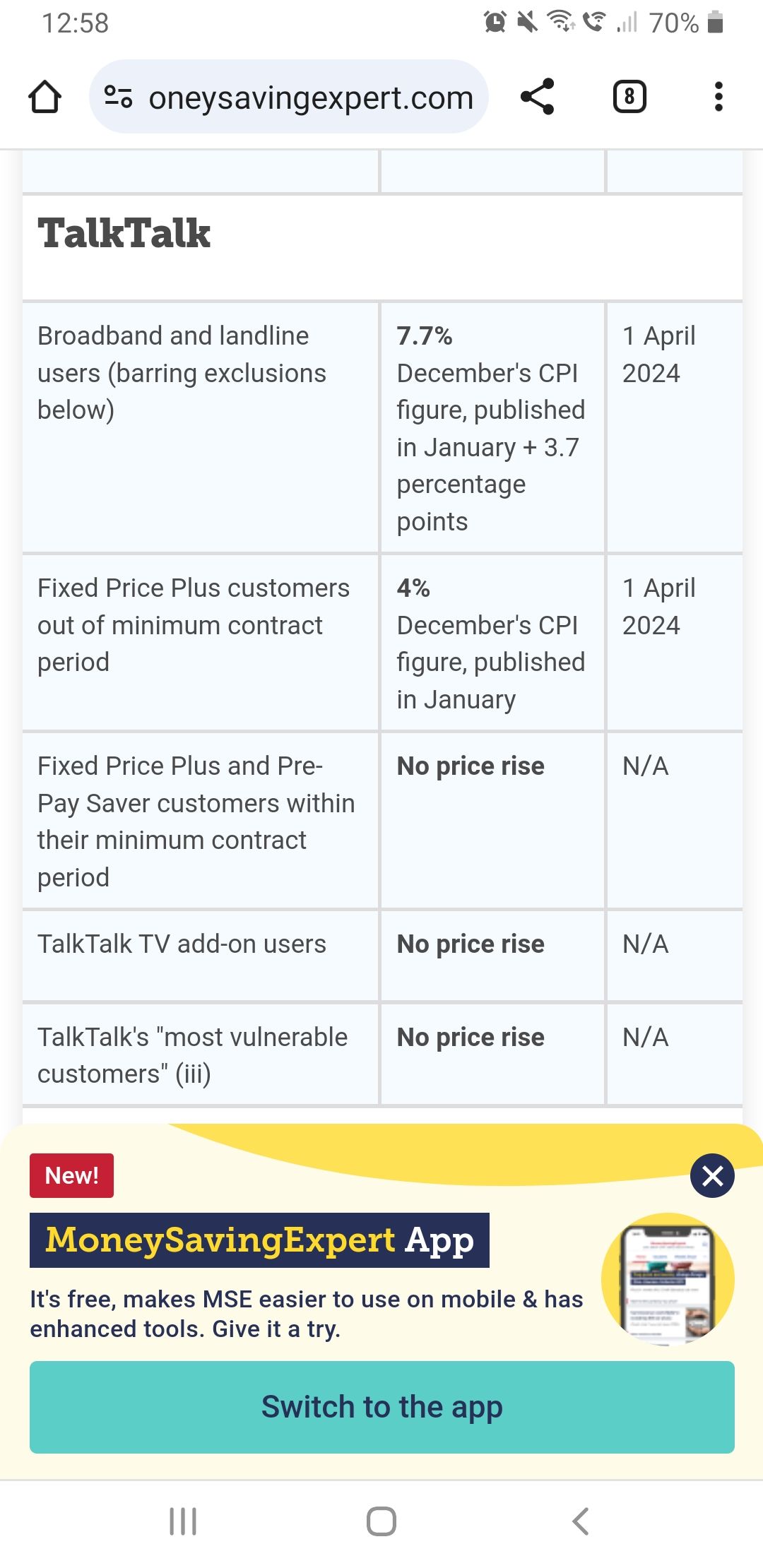The height and width of the screenshot is (1568, 763).
Task: Close the MoneySavingExpert App banner
Action: pos(712,1175)
